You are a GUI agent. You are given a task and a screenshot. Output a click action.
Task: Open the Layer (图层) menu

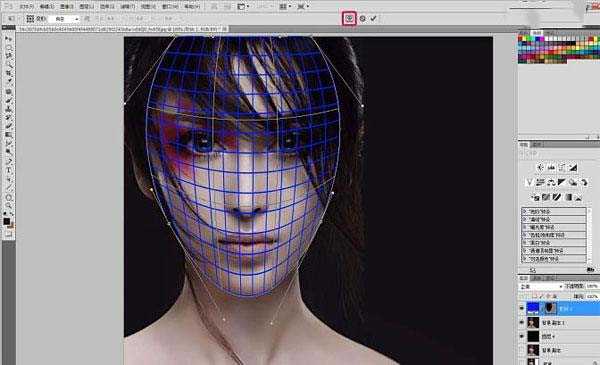(x=87, y=7)
